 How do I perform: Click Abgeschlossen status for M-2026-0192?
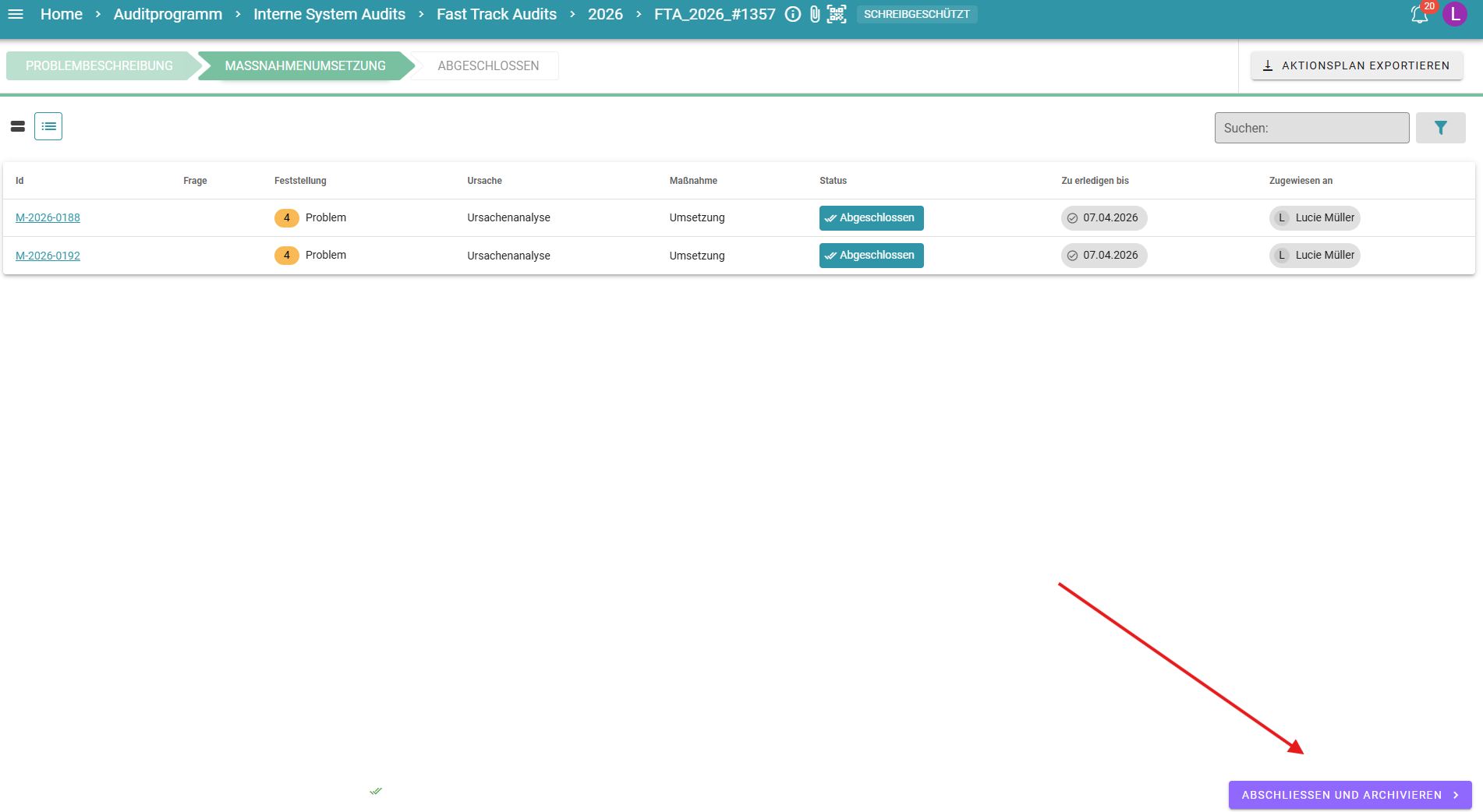pos(871,256)
